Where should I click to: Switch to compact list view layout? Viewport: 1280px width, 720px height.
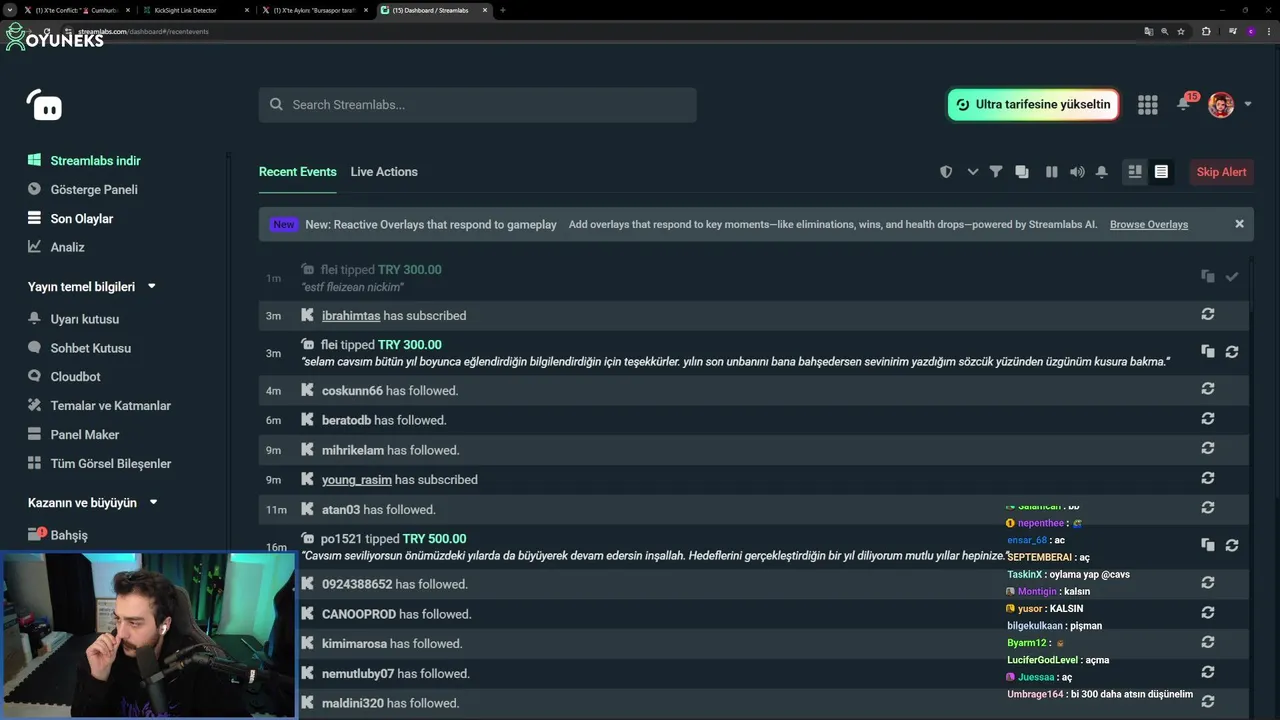pos(1161,172)
